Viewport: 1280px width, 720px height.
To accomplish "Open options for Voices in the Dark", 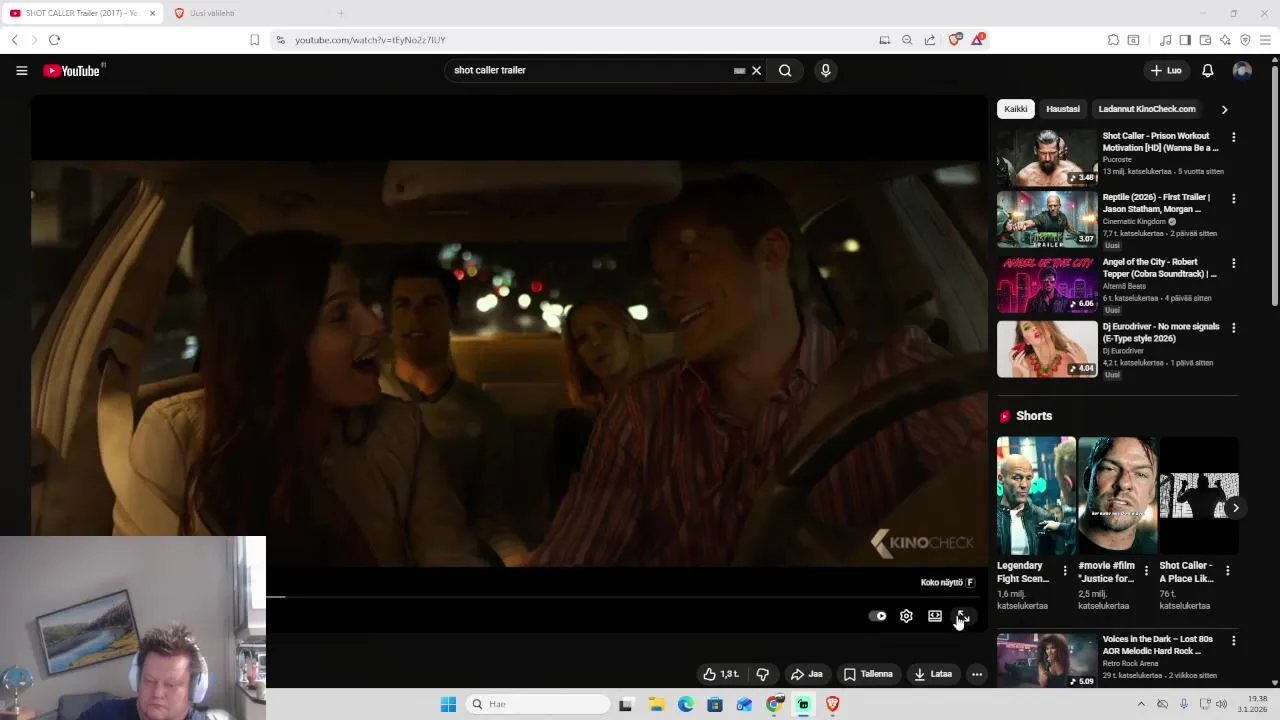I will coord(1233,640).
